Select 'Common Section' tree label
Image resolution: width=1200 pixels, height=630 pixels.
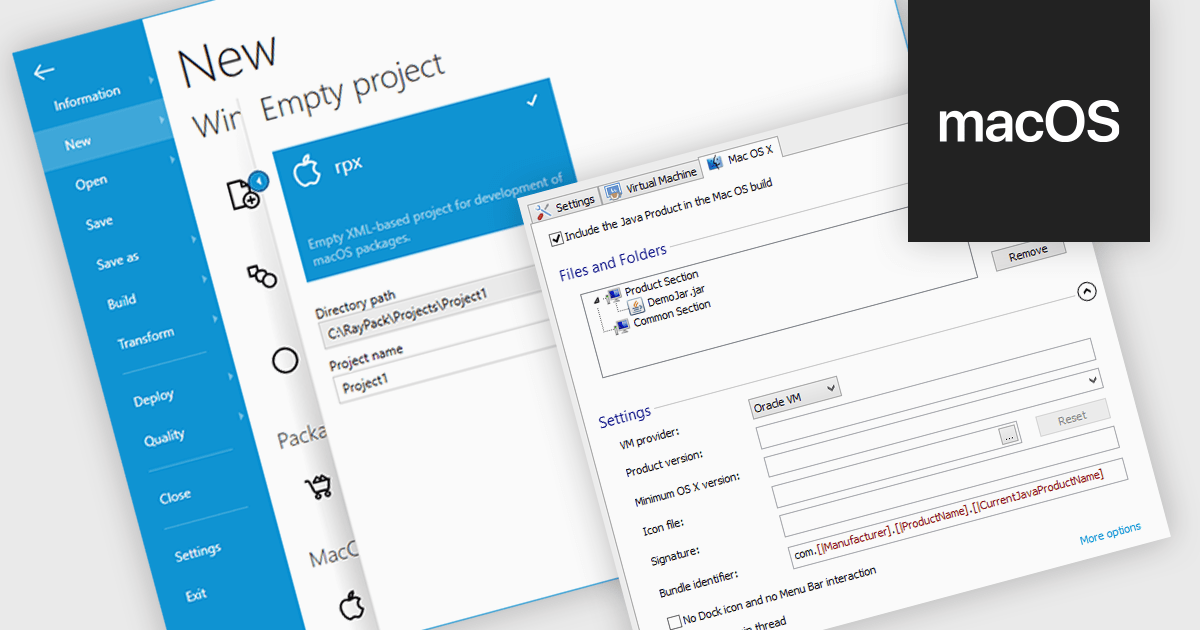672,314
